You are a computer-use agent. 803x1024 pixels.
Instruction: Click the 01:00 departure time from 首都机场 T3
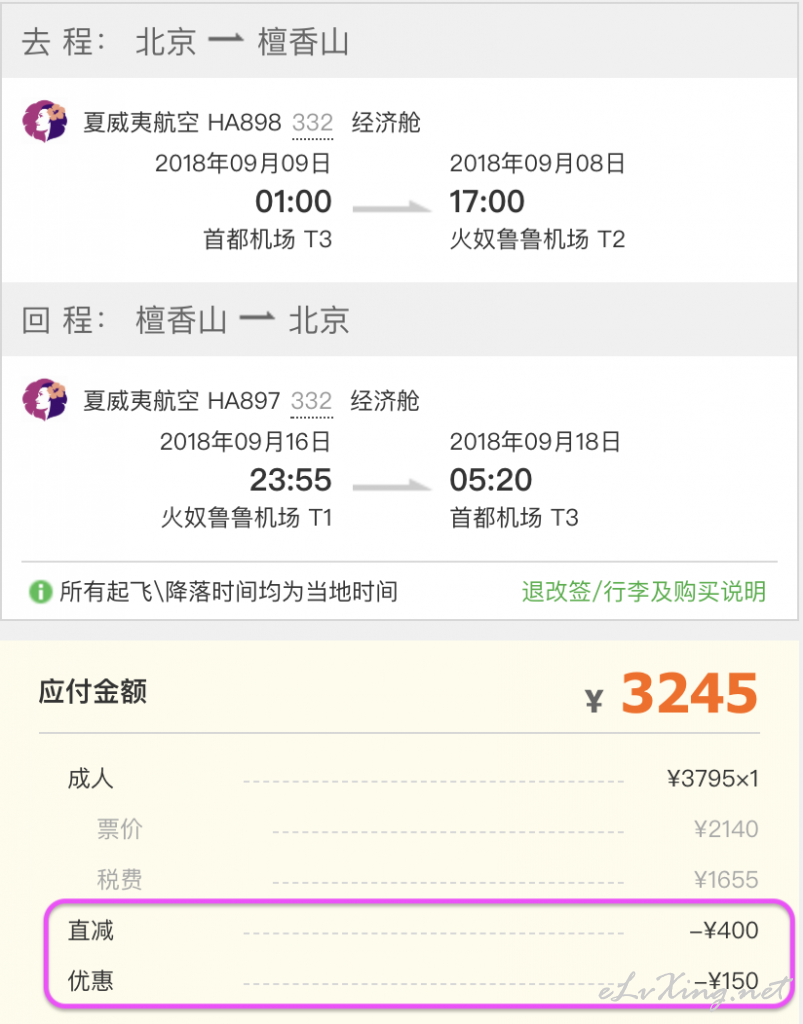[293, 201]
